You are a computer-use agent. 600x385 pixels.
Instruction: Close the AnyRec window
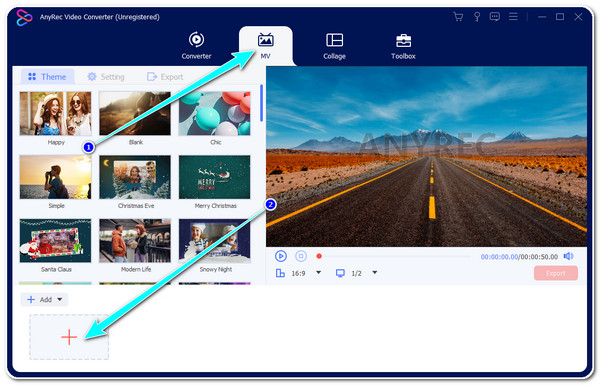[x=578, y=16]
